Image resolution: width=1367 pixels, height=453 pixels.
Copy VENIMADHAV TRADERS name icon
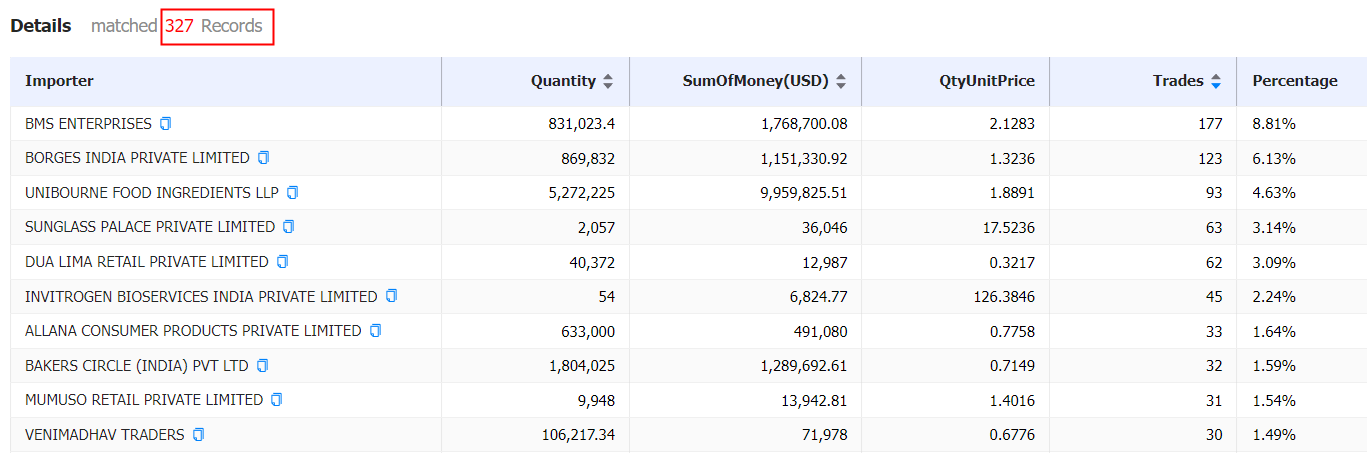[x=199, y=435]
